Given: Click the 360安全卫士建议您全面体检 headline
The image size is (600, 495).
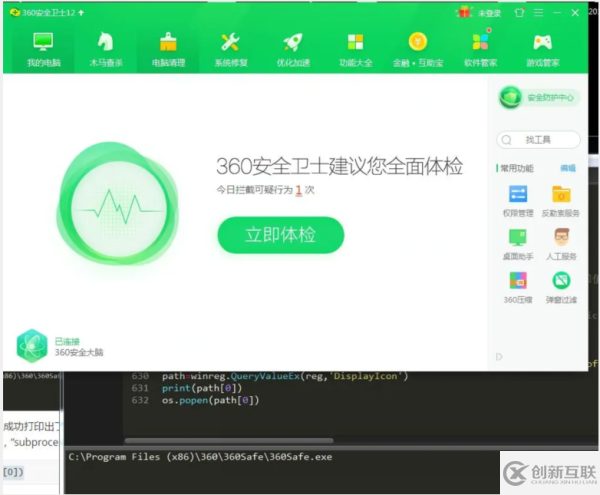Looking at the screenshot, I should (x=339, y=166).
